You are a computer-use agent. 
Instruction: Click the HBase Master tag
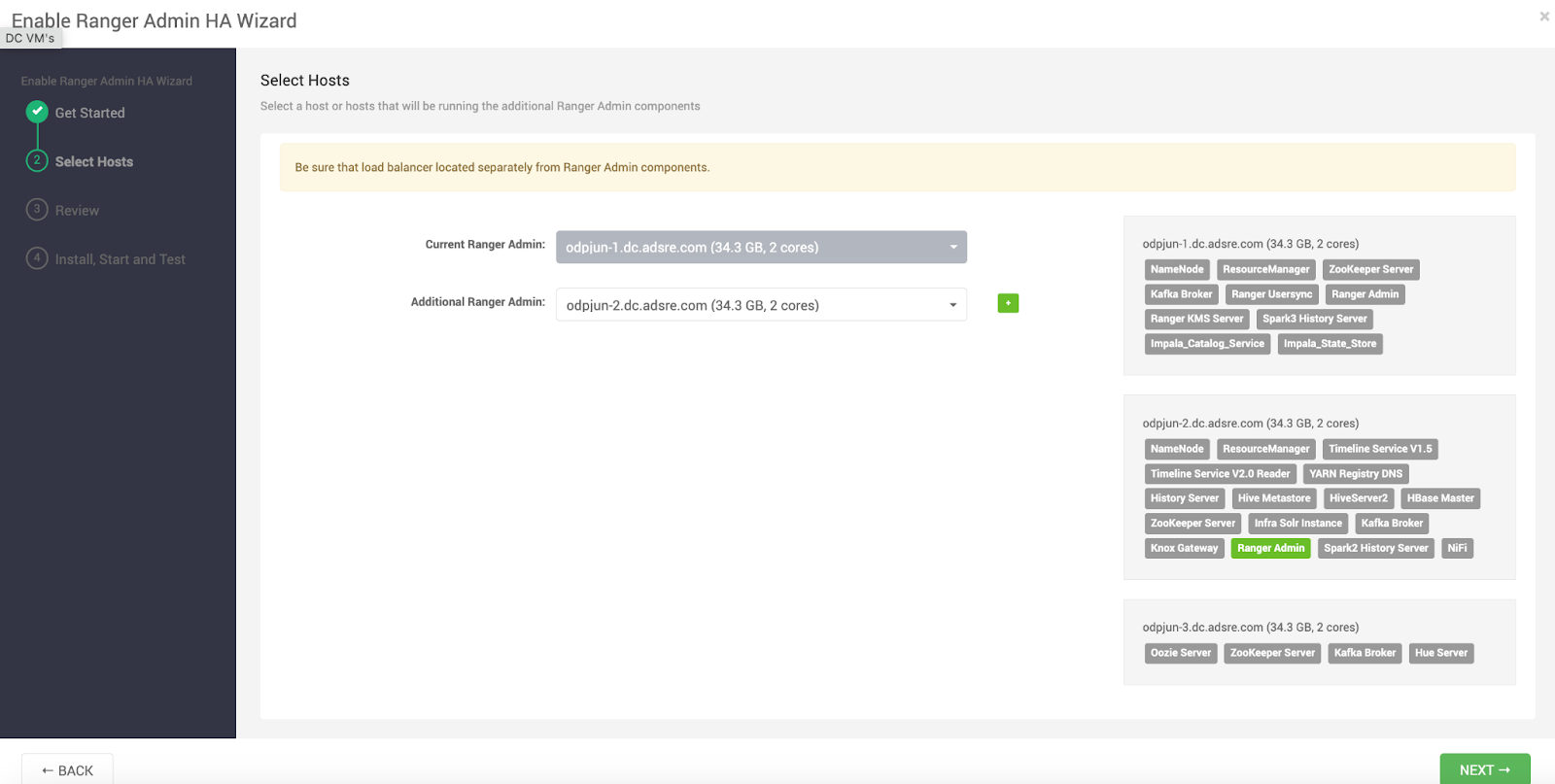1440,498
